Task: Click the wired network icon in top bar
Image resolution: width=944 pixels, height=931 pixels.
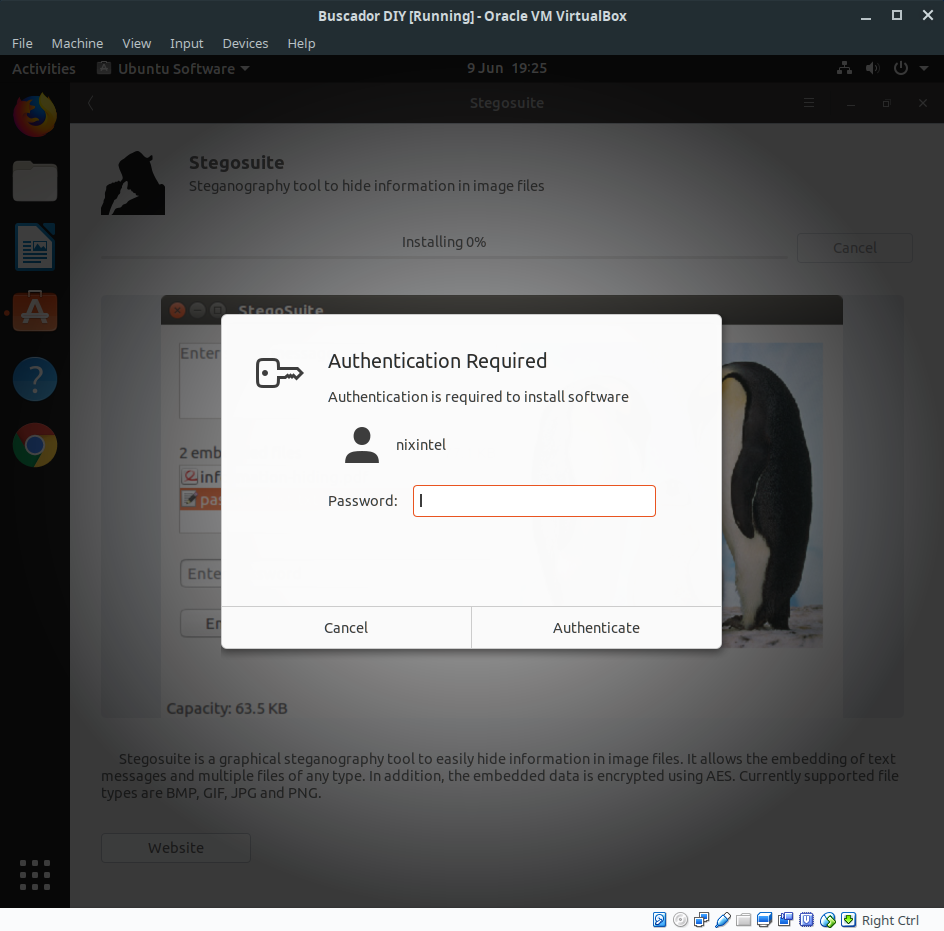Action: click(844, 68)
